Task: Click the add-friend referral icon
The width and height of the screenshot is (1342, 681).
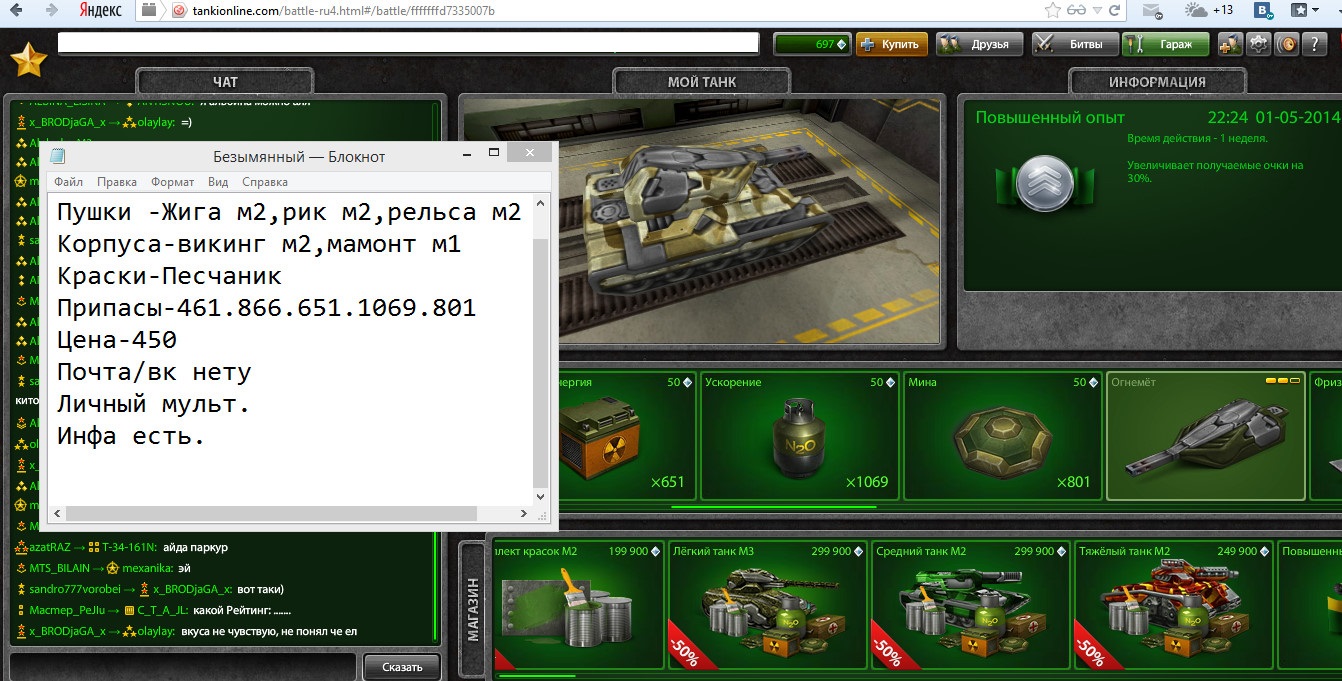Action: [x=1231, y=44]
